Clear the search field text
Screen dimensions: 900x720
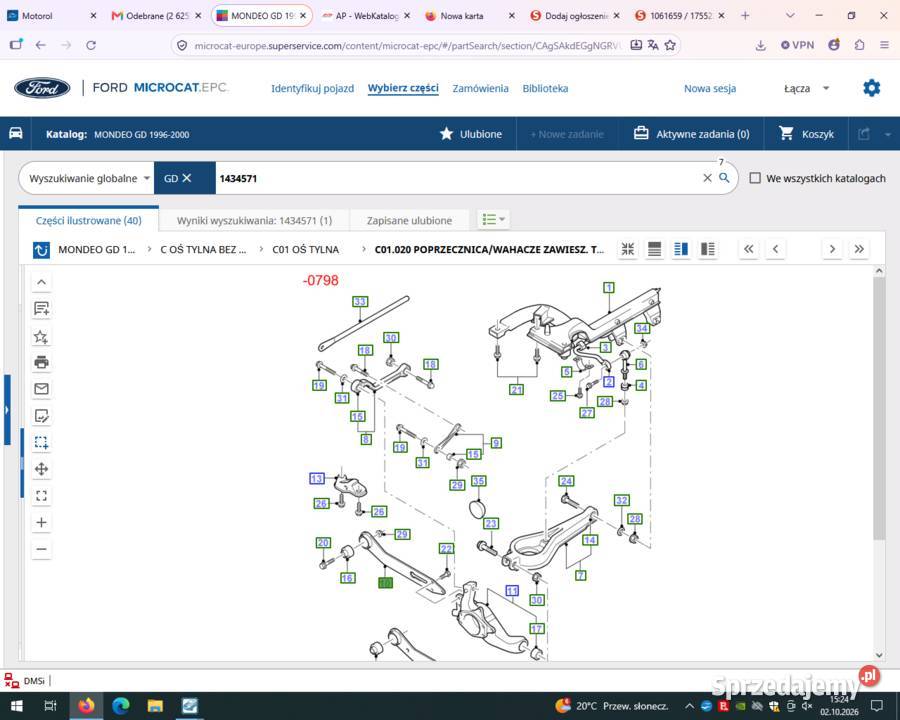tap(707, 178)
